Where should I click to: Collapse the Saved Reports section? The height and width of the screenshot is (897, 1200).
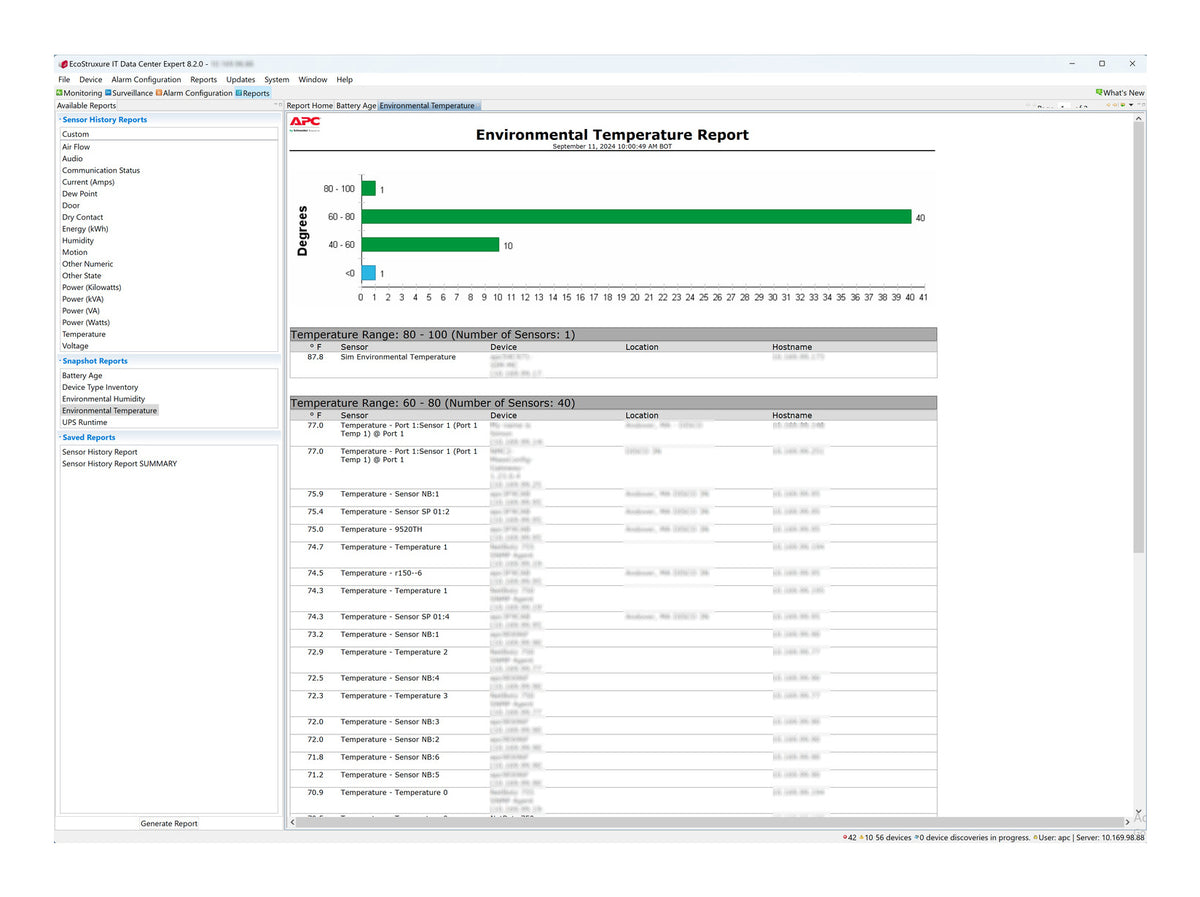(59, 438)
